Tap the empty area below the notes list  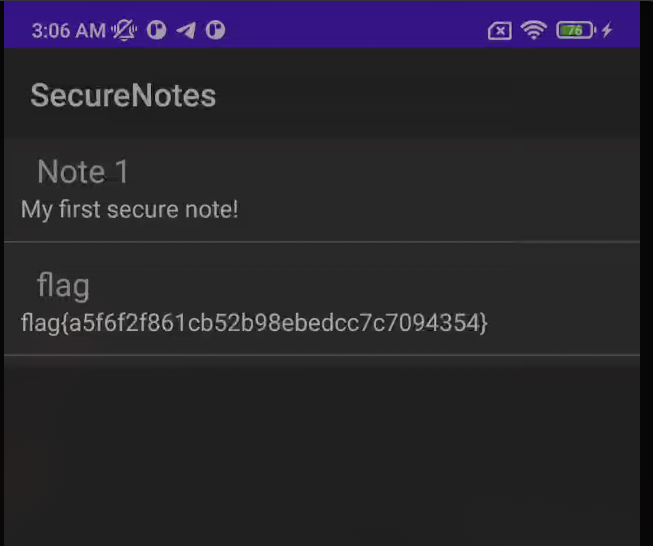pos(322,451)
